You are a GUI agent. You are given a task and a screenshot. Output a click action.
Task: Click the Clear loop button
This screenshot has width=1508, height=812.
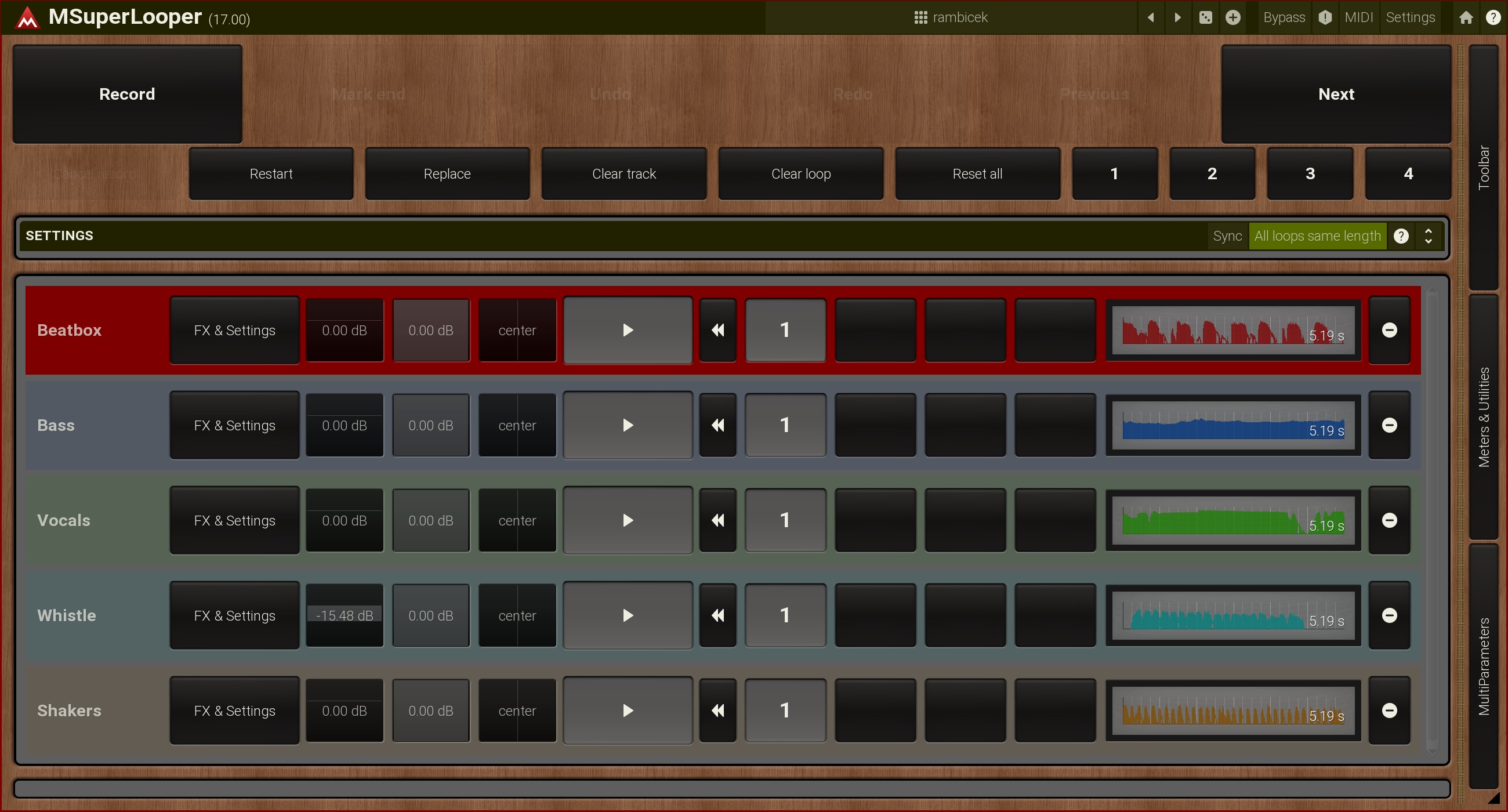click(800, 174)
